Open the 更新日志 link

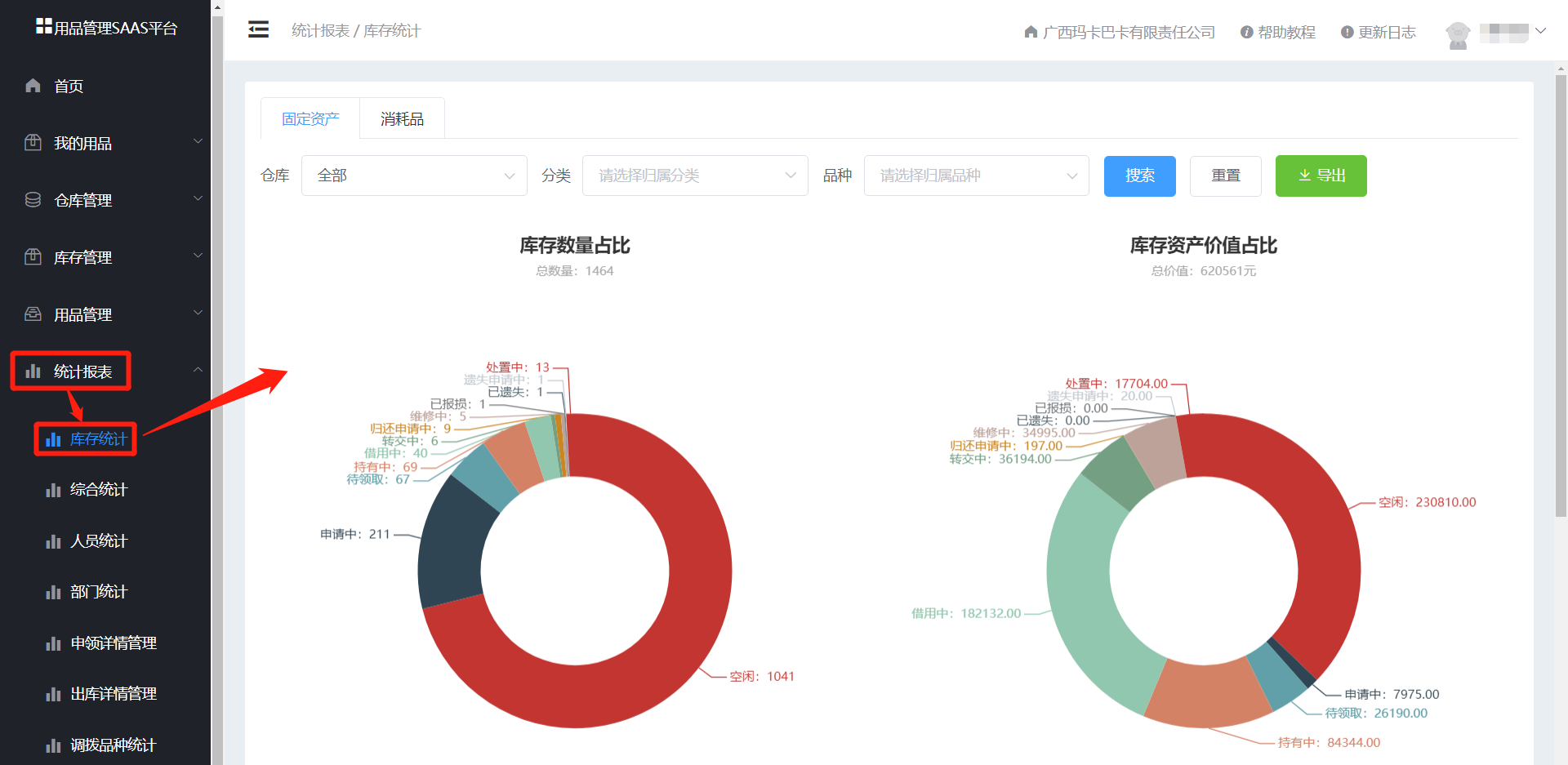coord(1387,32)
